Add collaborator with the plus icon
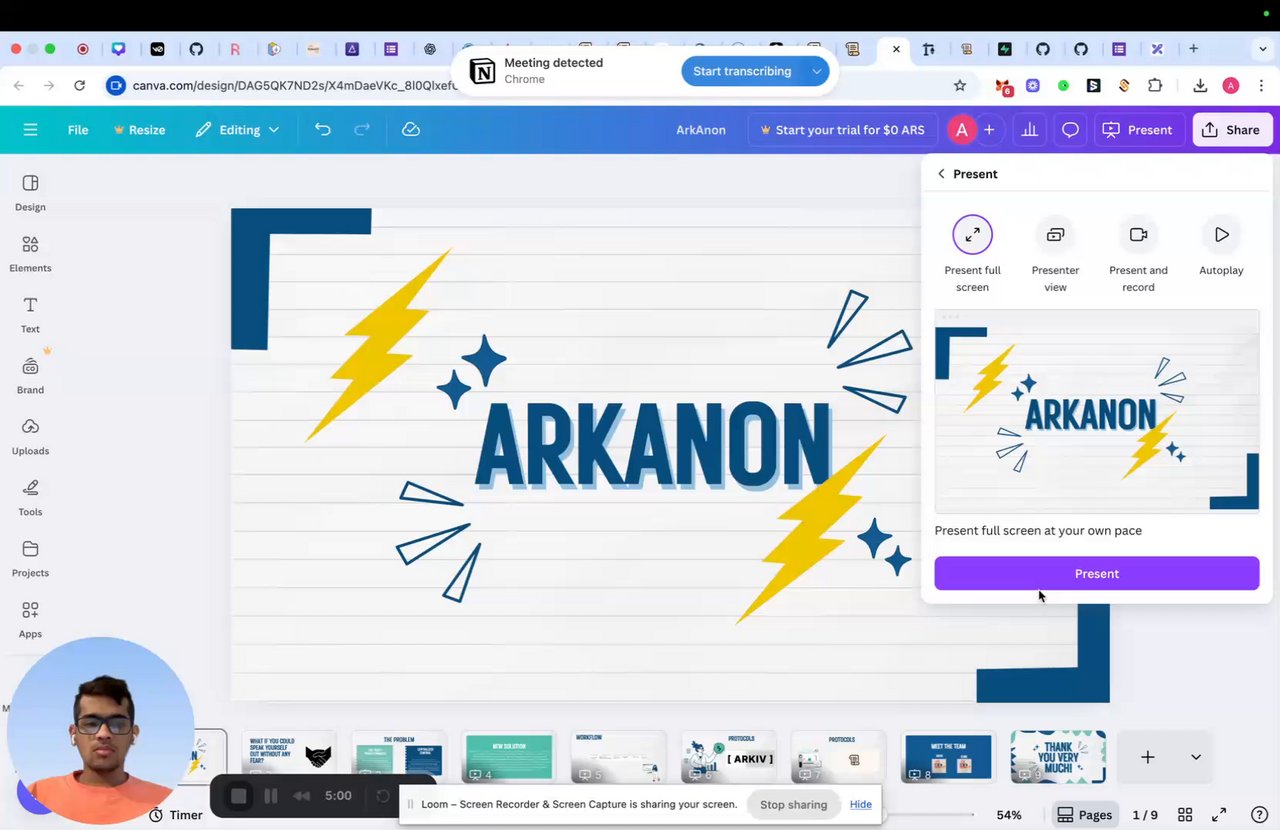 989,130
